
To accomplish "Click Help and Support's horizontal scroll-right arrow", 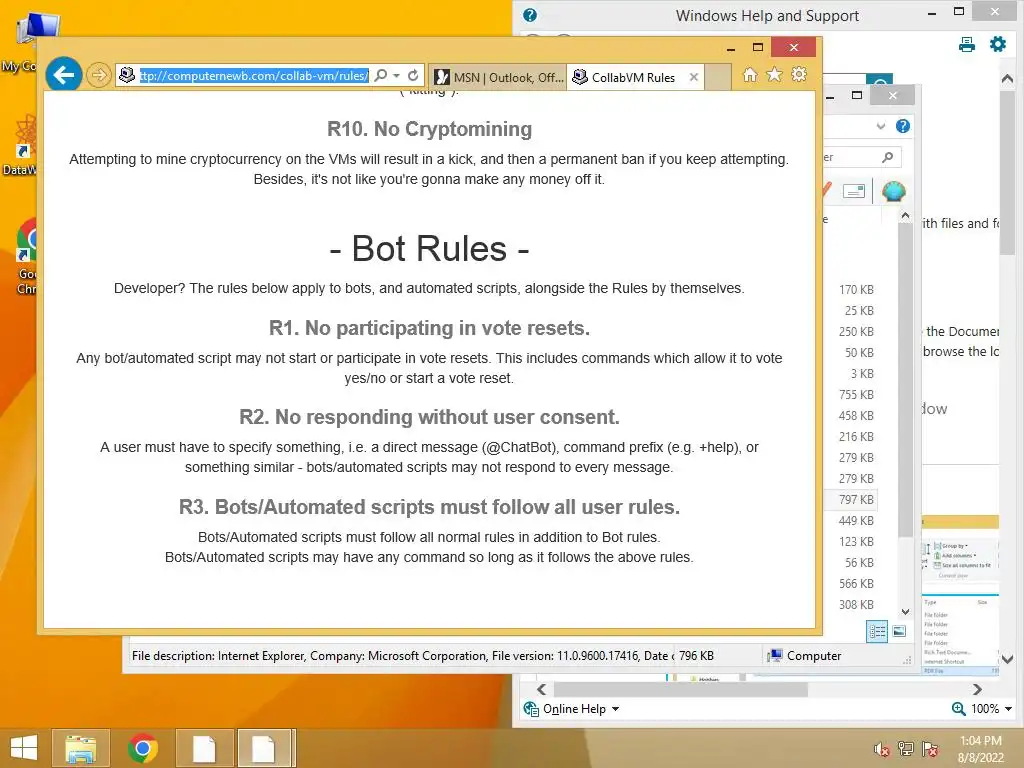I will (x=977, y=690).
